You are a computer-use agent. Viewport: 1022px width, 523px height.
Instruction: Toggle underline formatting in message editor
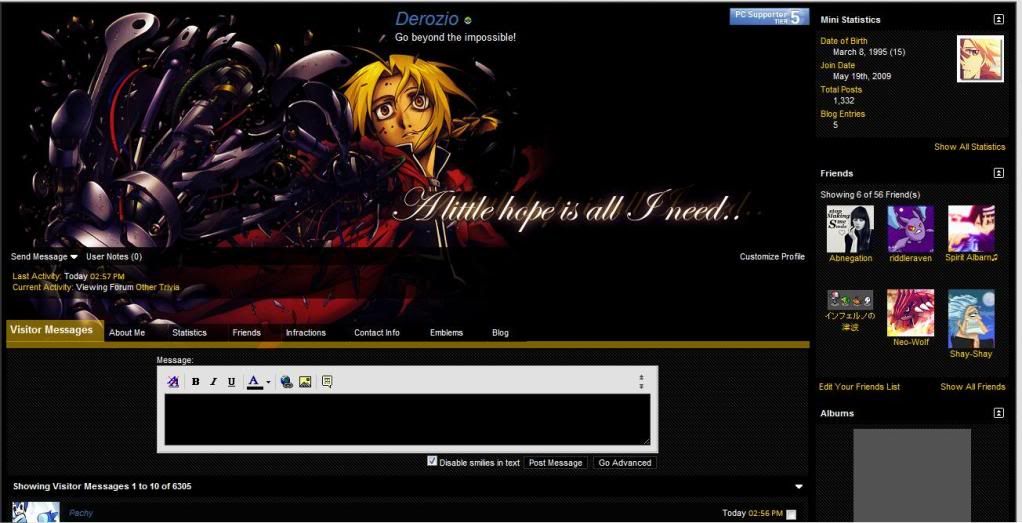point(231,382)
